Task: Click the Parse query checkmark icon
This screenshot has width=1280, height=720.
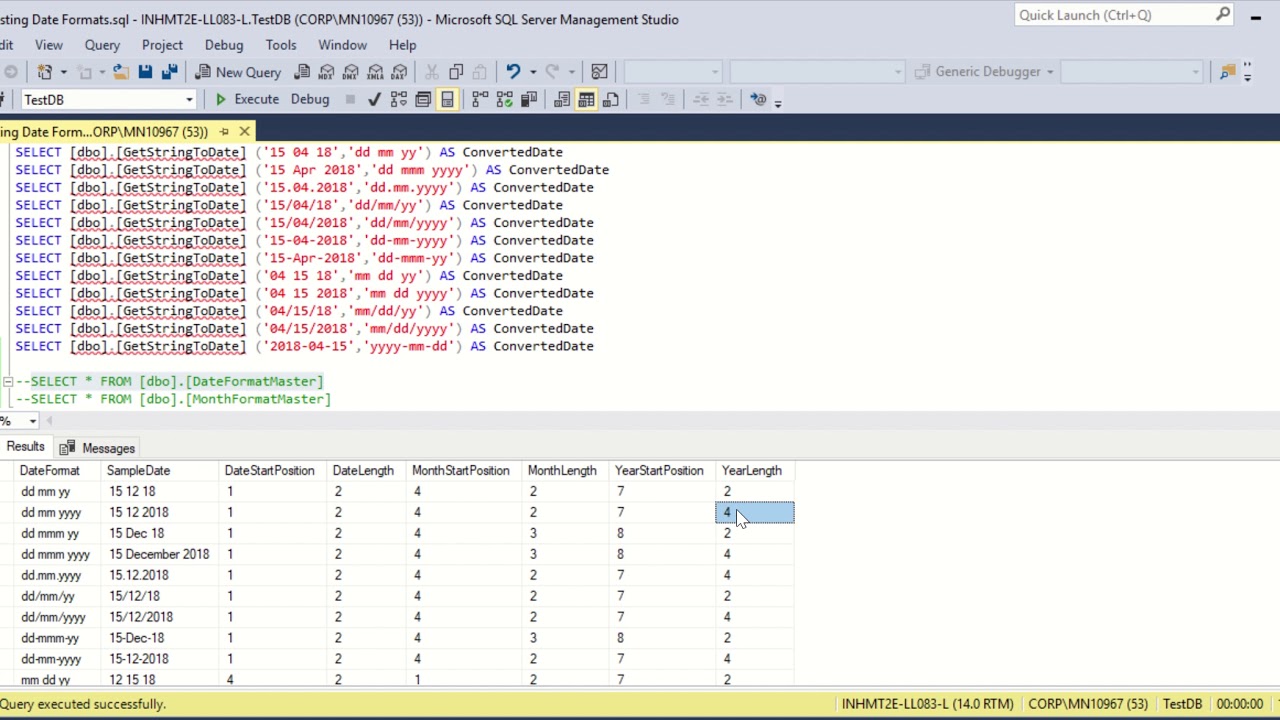Action: 374,99
